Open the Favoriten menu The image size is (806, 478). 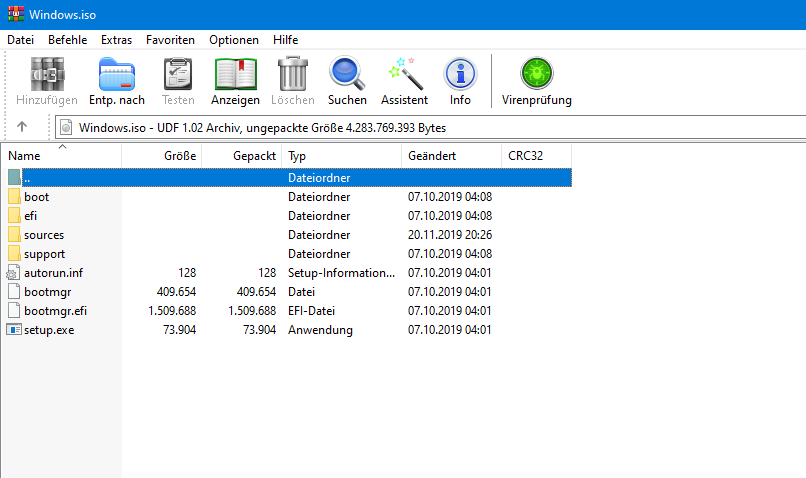[170, 40]
